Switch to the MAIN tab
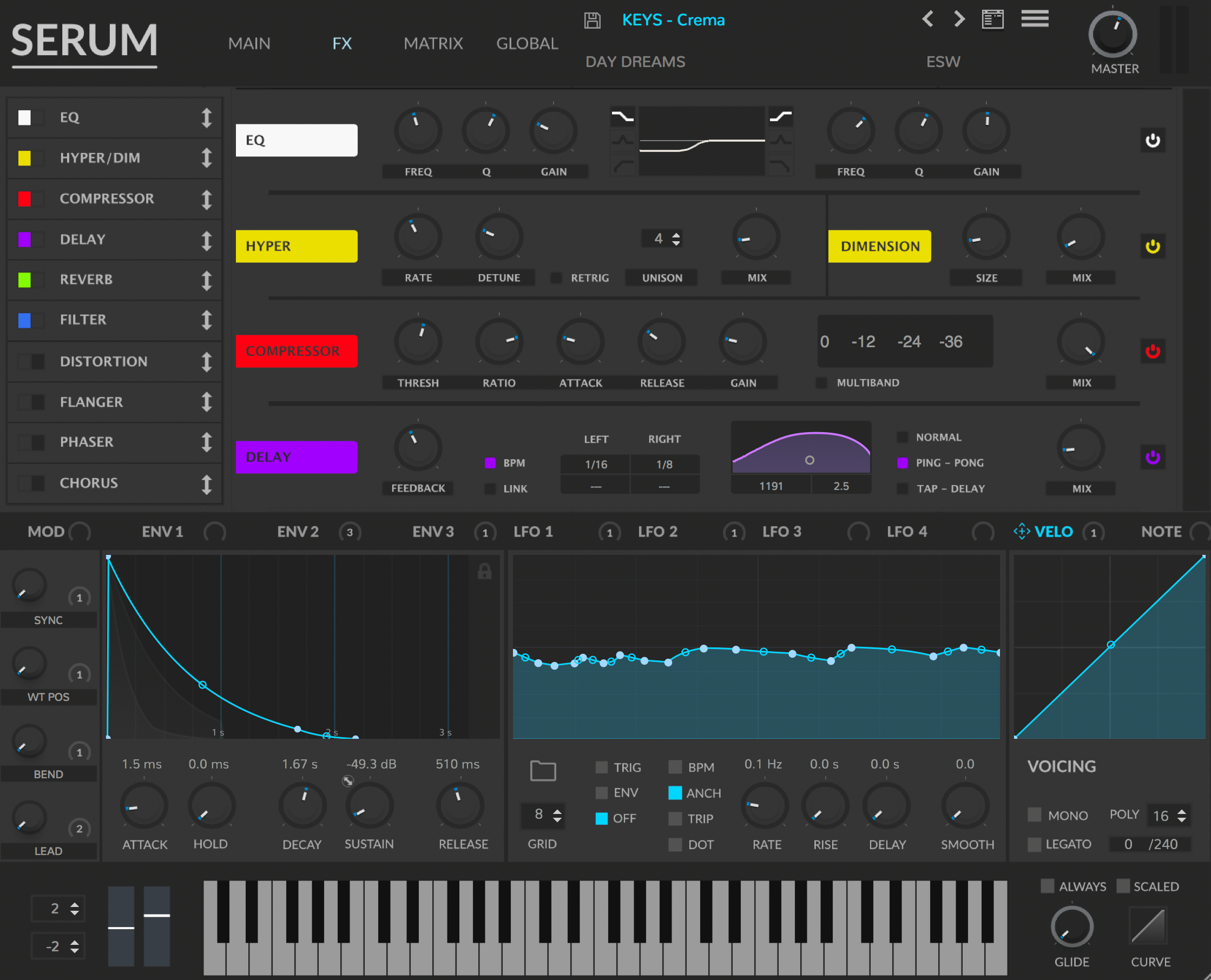Image resolution: width=1211 pixels, height=980 pixels. [x=249, y=43]
